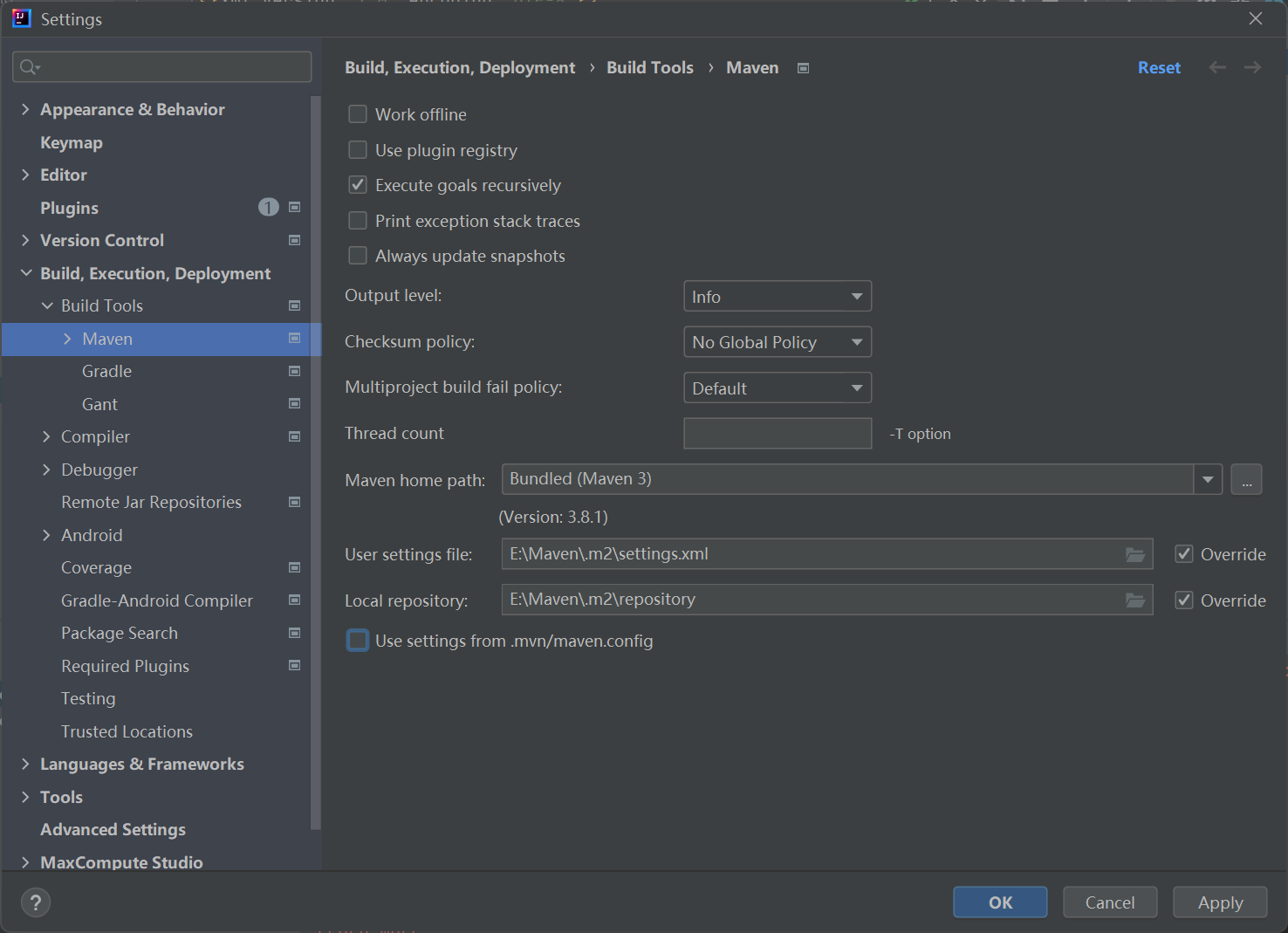Uncheck Execute goals recursively

[x=358, y=185]
